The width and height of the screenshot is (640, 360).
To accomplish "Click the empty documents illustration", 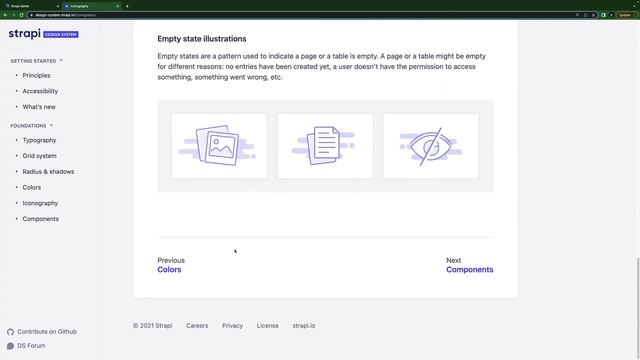I will 325,146.
